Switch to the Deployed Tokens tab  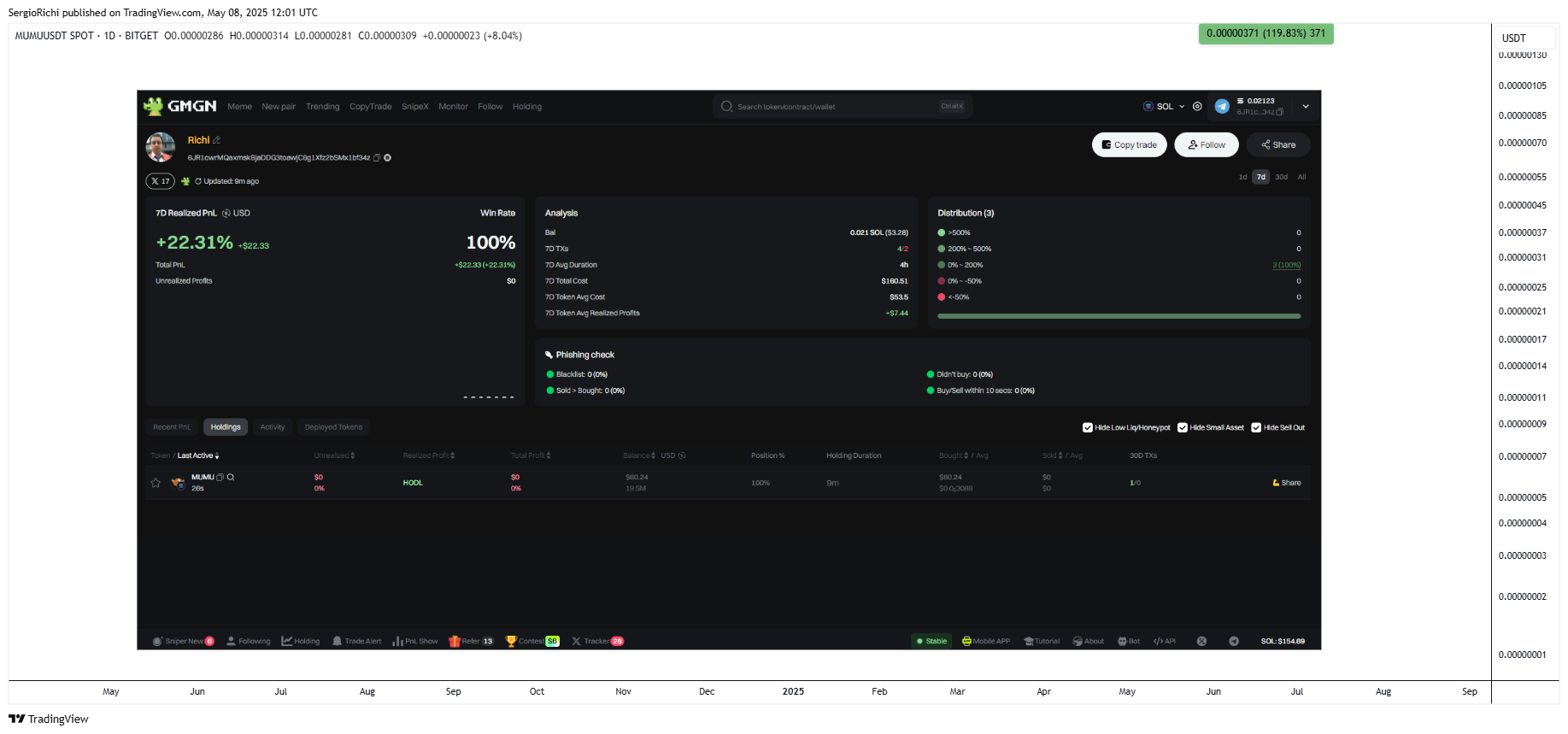point(333,427)
